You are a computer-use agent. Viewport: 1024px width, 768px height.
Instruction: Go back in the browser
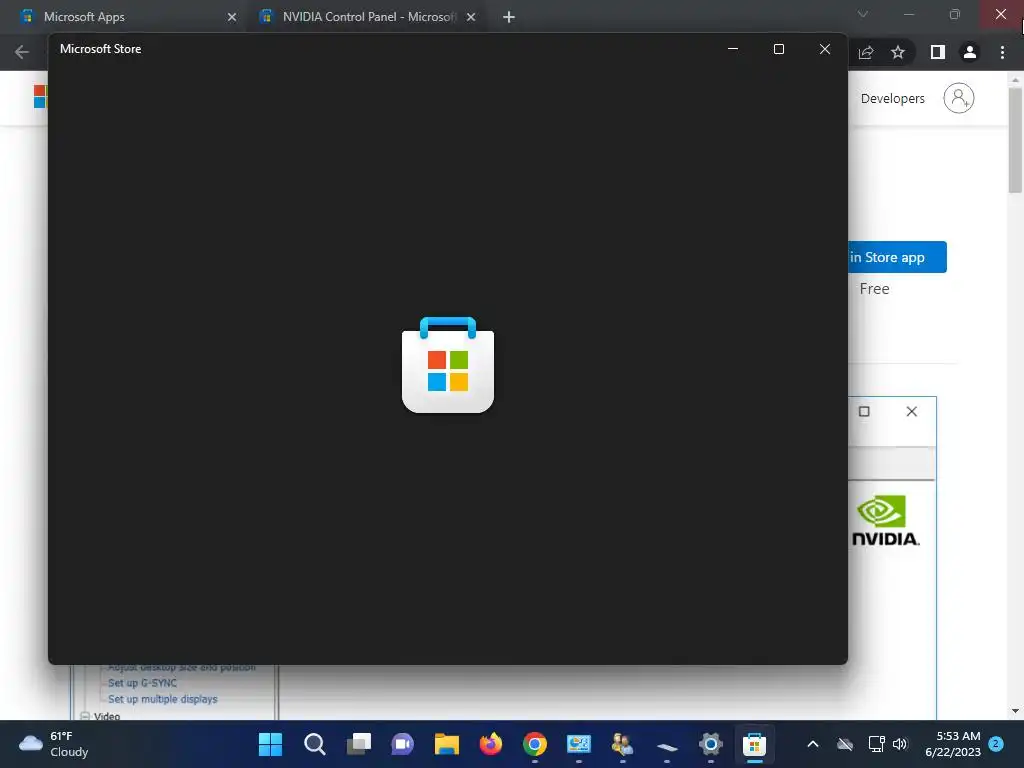point(22,52)
